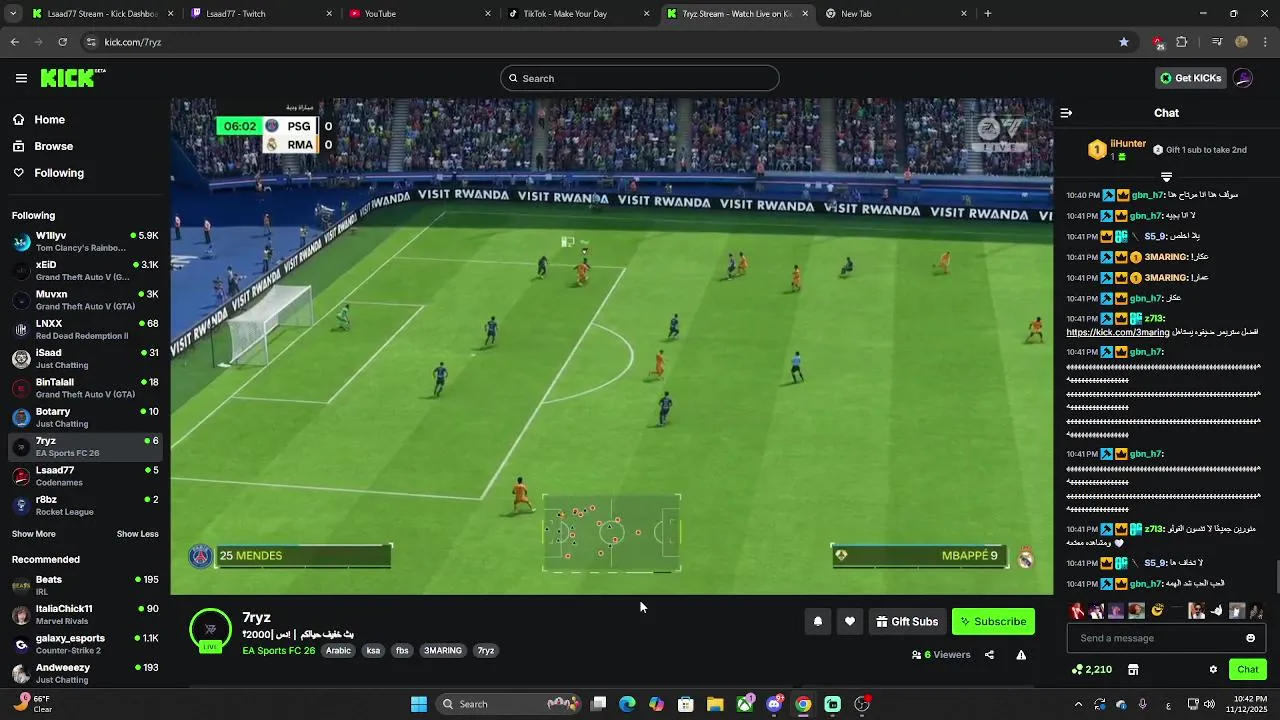Click the green Chat send button
The image size is (1280, 720).
(1248, 669)
